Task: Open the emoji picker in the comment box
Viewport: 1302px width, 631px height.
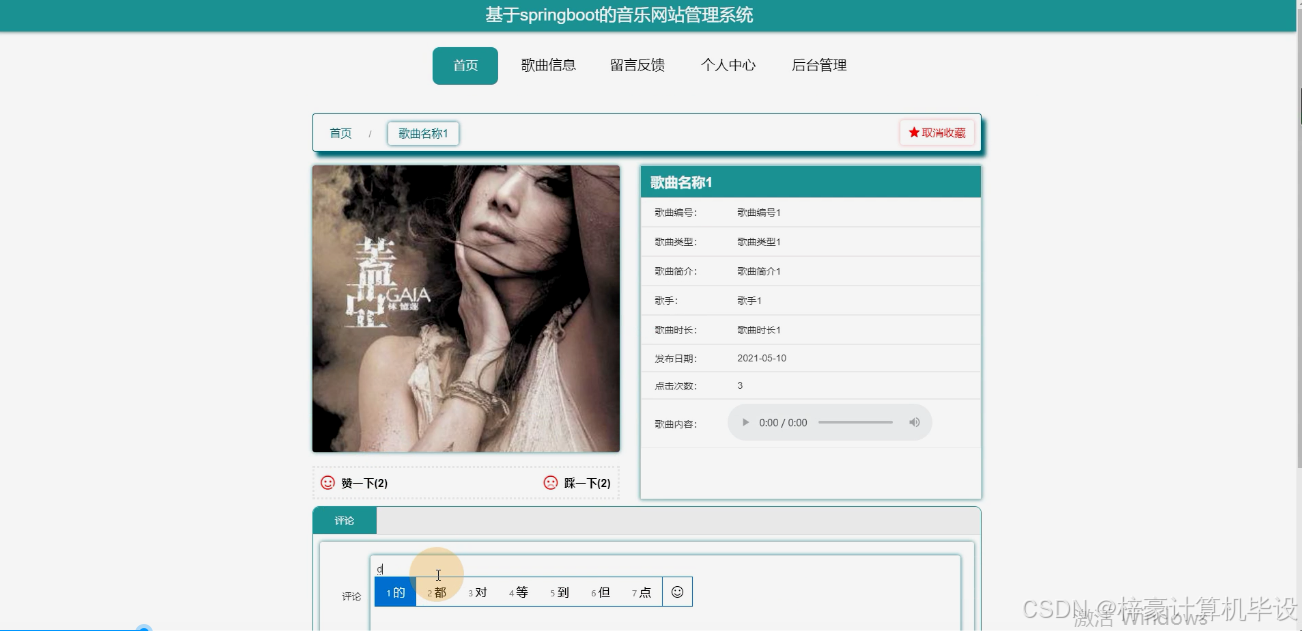Action: [678, 591]
